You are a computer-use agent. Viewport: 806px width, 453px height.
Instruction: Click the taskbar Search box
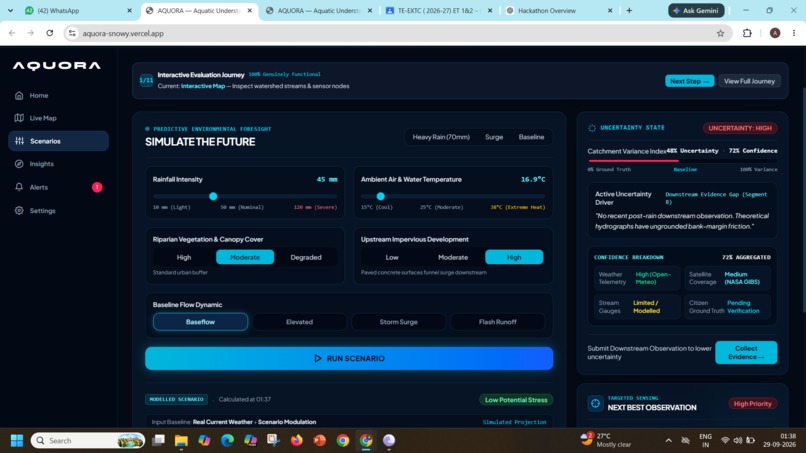pos(88,441)
